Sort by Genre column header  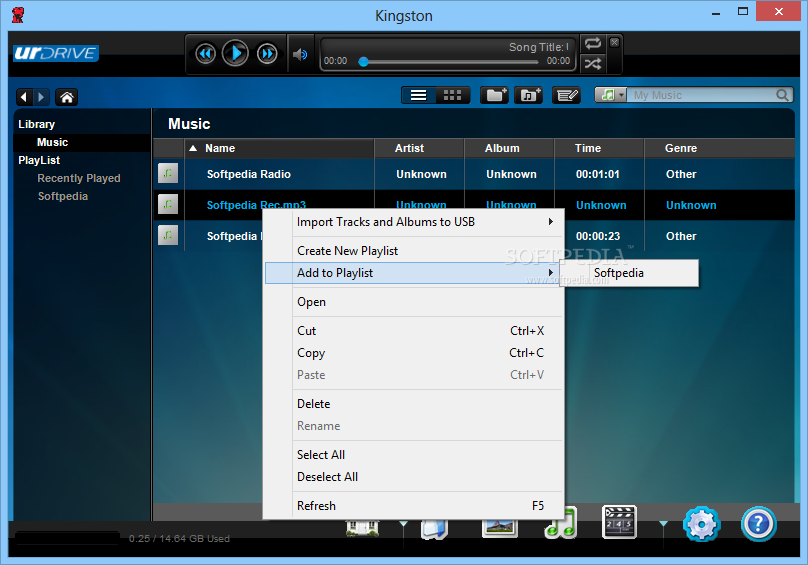coord(719,148)
